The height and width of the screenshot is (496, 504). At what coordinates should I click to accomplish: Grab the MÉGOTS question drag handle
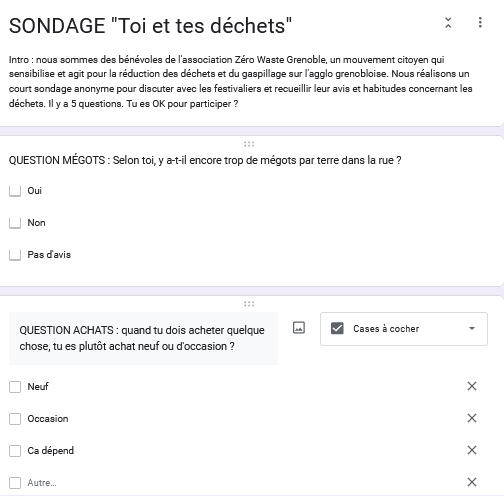(249, 144)
